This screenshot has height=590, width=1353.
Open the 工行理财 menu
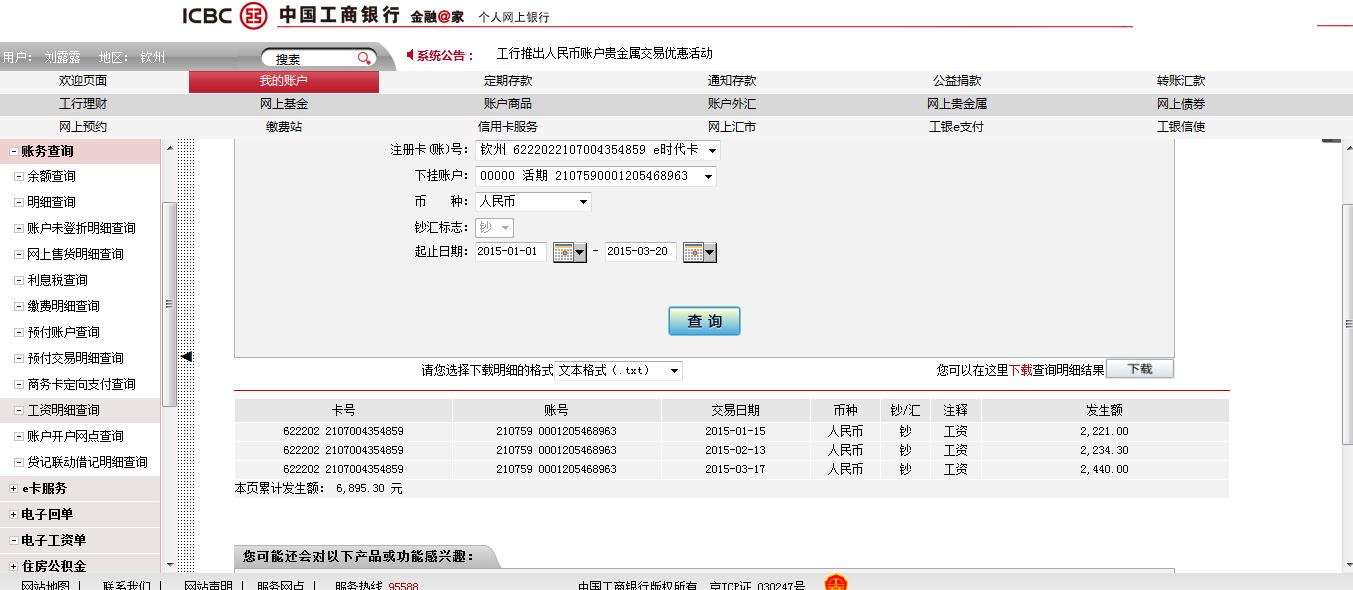[x=83, y=104]
